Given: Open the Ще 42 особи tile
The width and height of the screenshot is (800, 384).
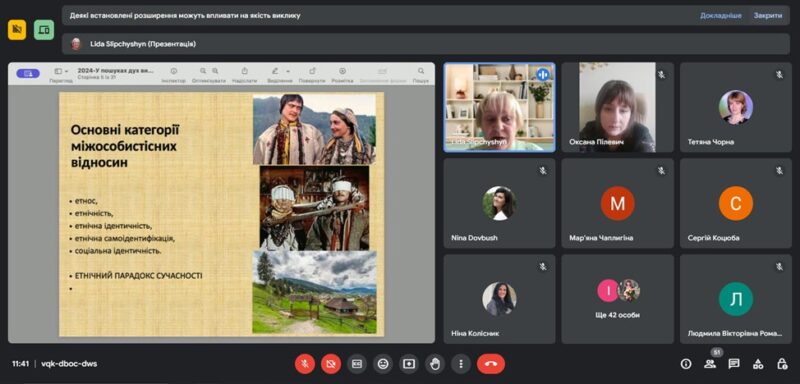Looking at the screenshot, I should coord(618,299).
